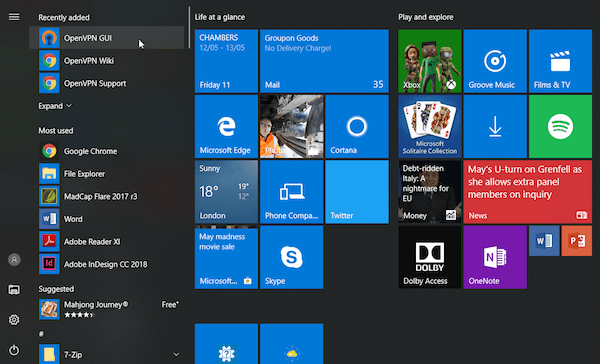Open the OneNote tile
This screenshot has height=364, width=600.
pos(495,257)
